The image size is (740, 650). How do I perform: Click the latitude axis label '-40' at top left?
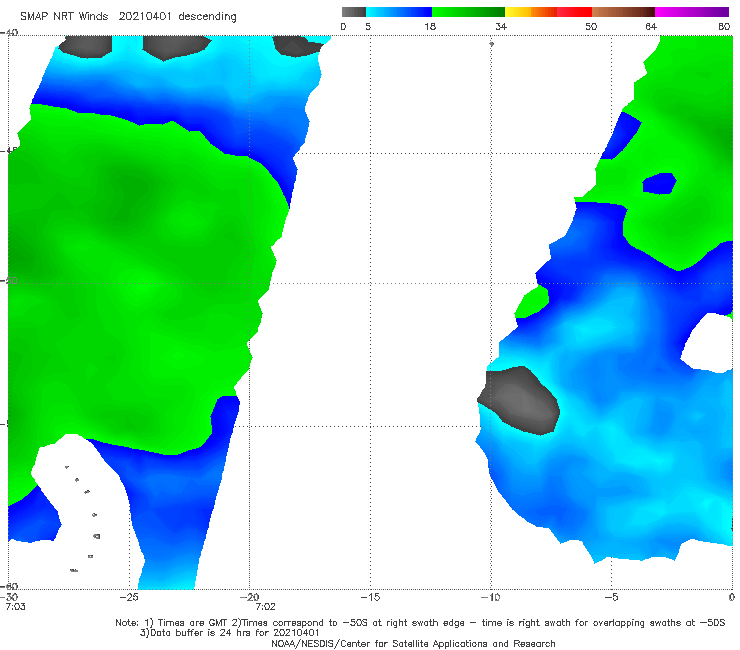[9, 33]
